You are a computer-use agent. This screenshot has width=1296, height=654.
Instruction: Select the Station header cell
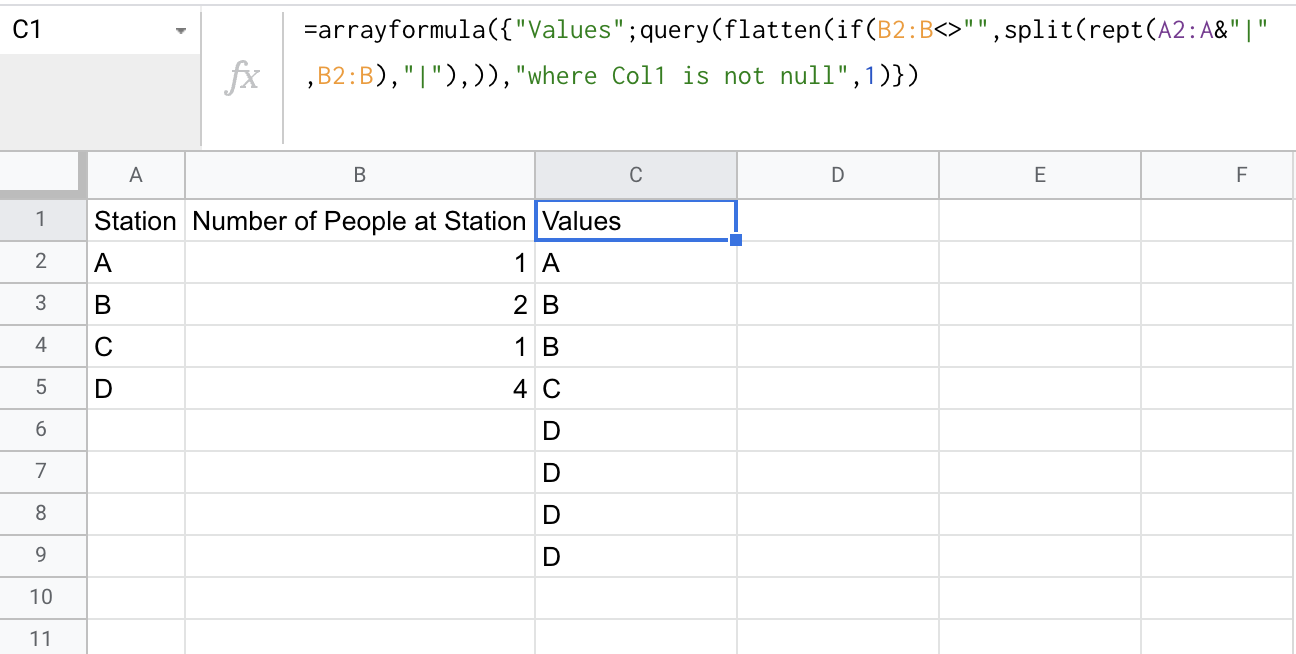tap(136, 220)
